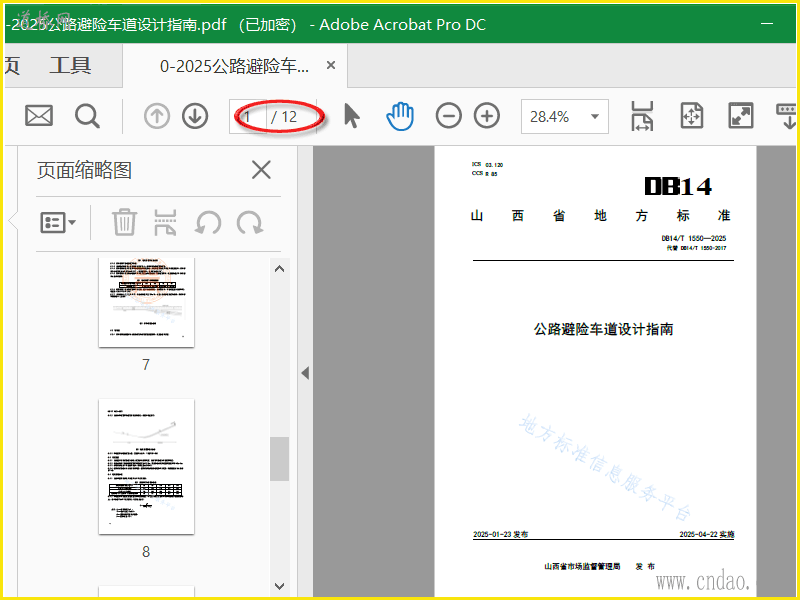Open the thumbnail options menu dropdown

coord(58,223)
